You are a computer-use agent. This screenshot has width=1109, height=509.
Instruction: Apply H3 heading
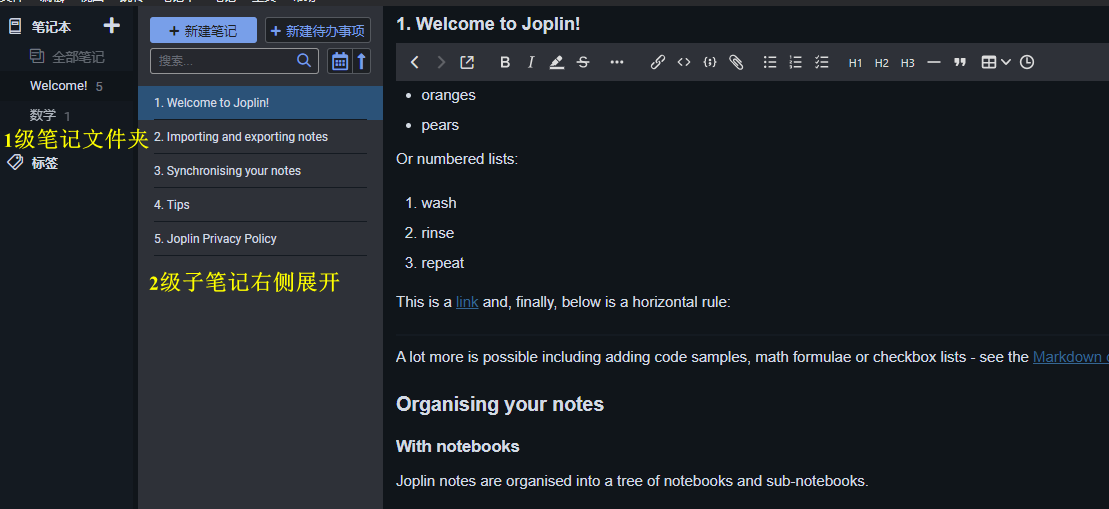(907, 63)
